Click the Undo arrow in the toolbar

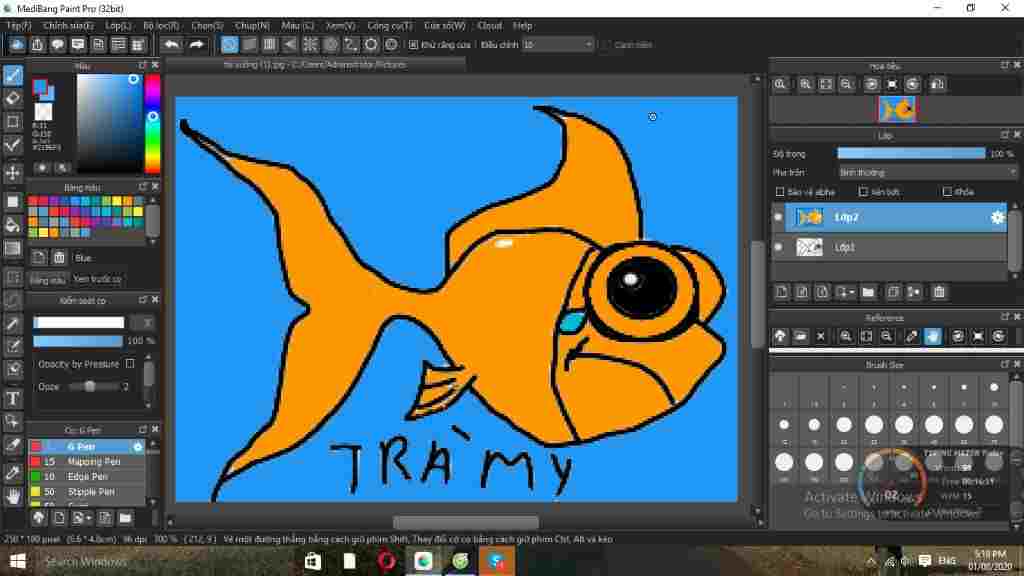click(172, 45)
